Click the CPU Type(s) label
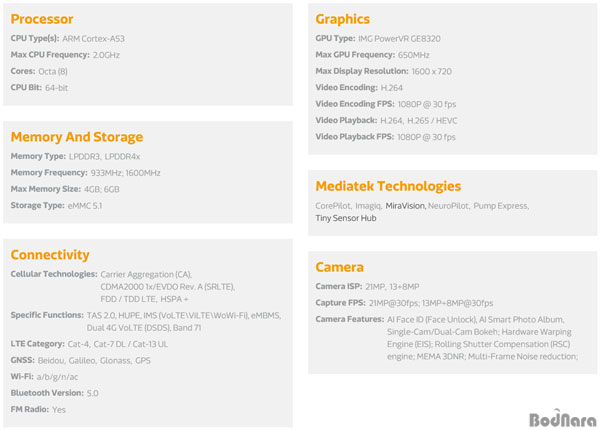This screenshot has height=430, width=600. (35, 39)
